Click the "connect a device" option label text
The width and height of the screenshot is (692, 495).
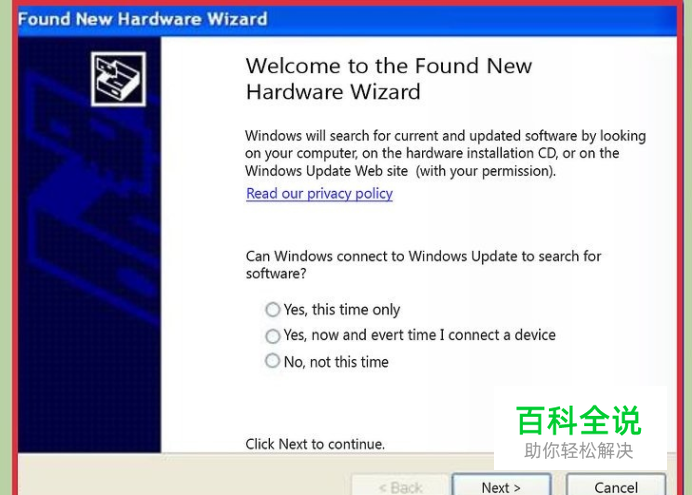pyautogui.click(x=419, y=335)
